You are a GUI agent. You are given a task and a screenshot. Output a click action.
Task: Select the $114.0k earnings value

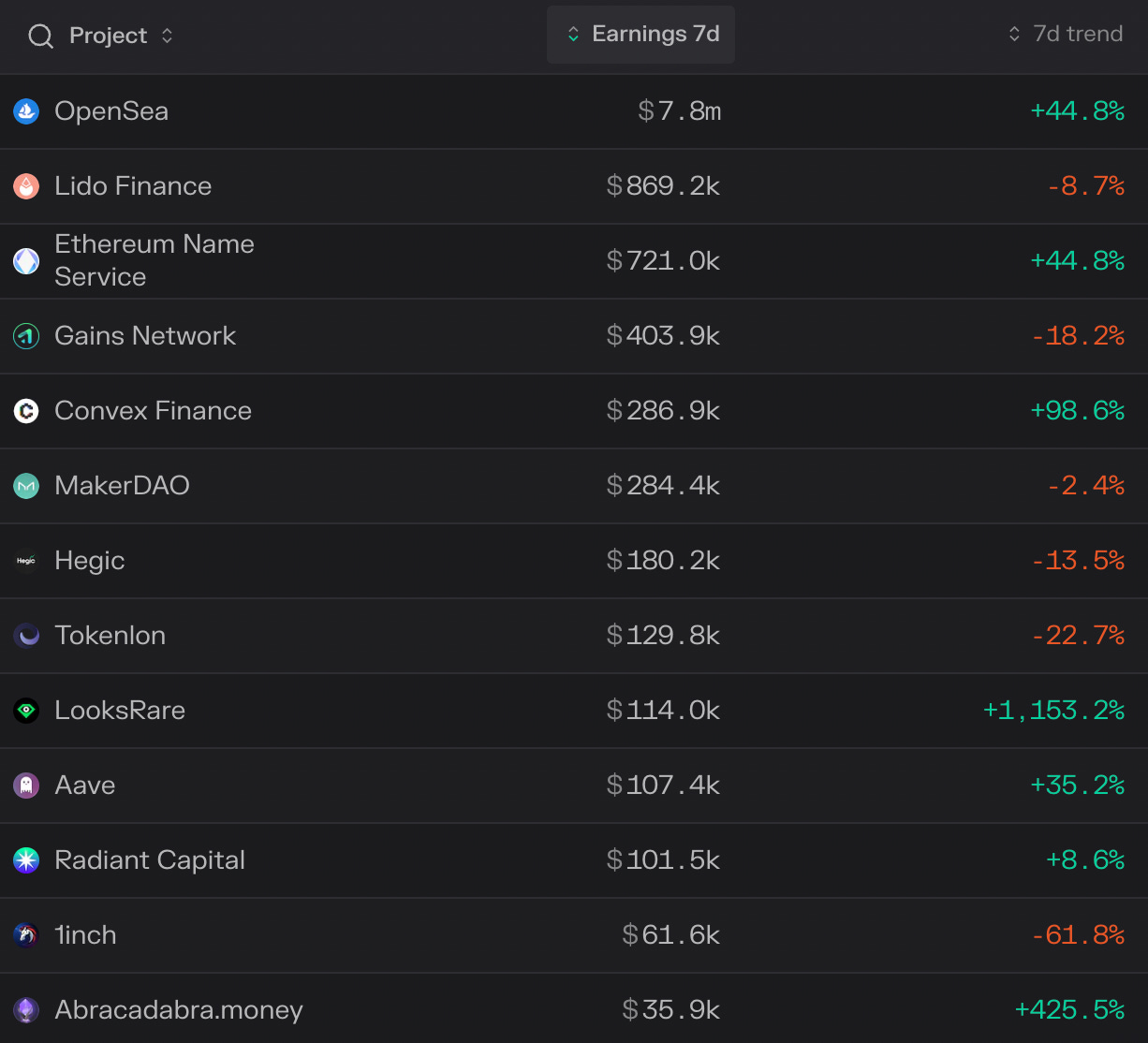coord(663,711)
